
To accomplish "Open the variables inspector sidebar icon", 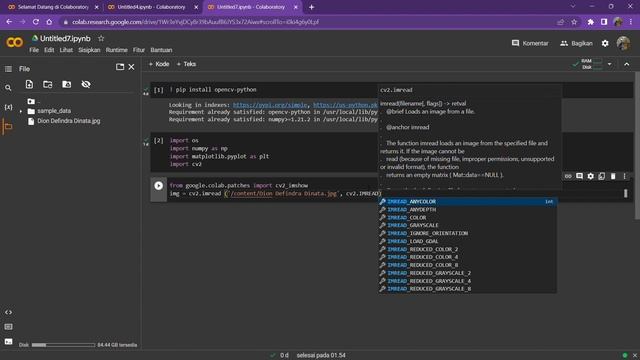I will [8, 107].
